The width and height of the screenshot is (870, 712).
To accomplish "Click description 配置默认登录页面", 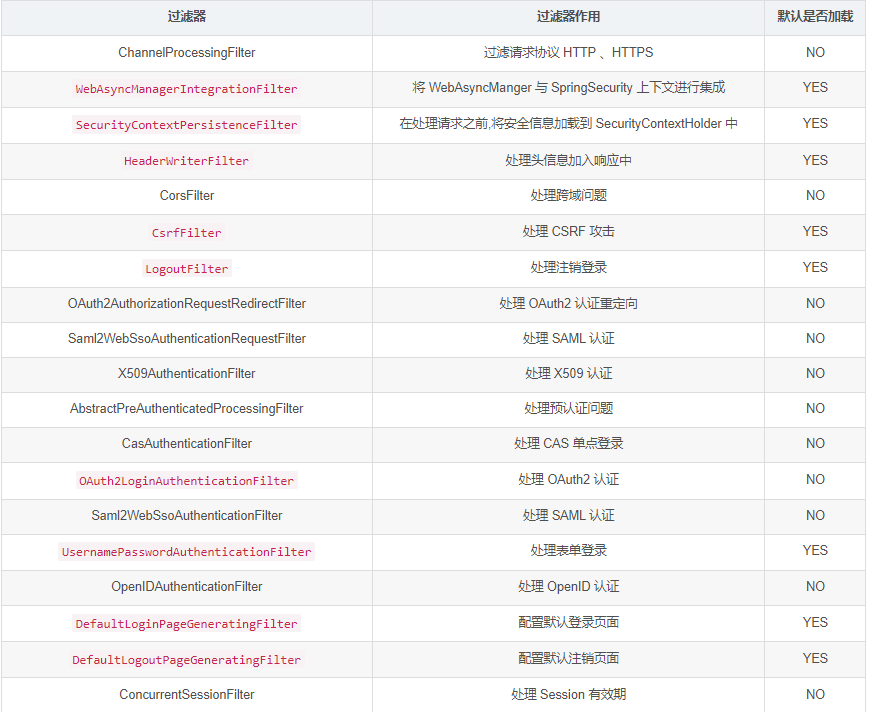I will 568,623.
